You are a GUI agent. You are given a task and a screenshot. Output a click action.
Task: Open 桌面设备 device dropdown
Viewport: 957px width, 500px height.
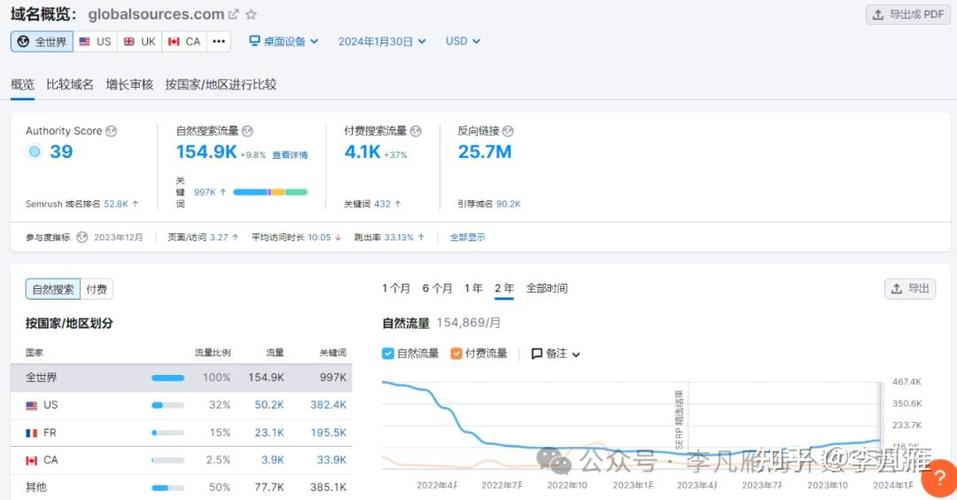pos(284,42)
